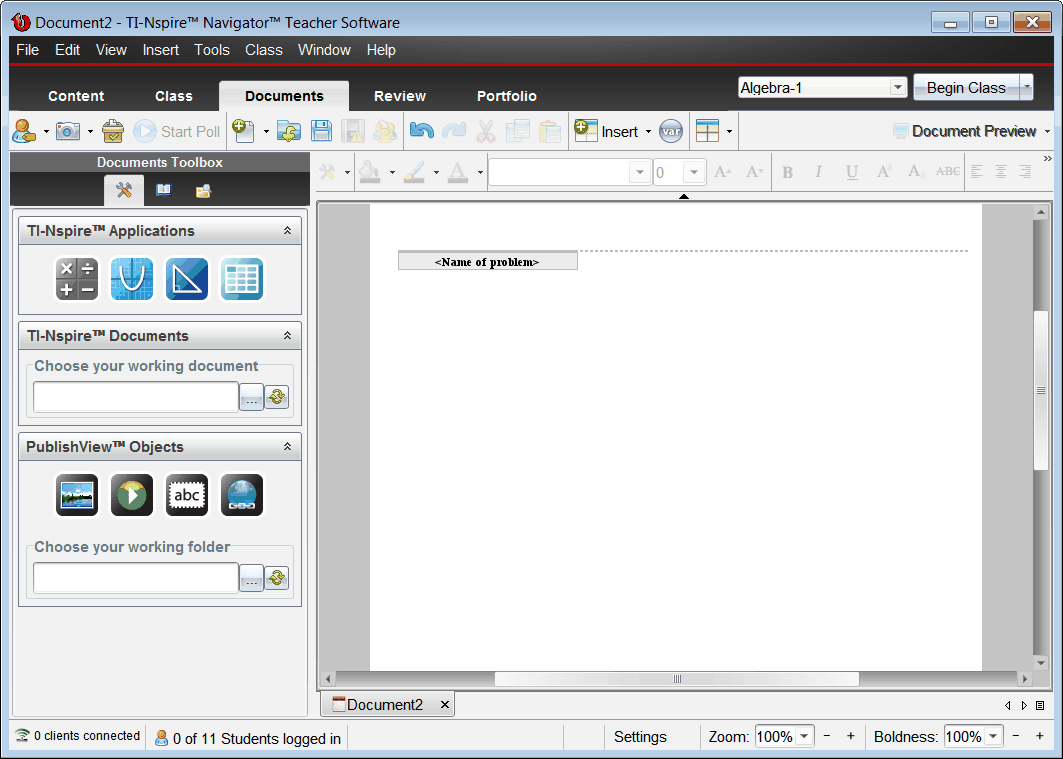Insert a Graphs application

pyautogui.click(x=132, y=279)
